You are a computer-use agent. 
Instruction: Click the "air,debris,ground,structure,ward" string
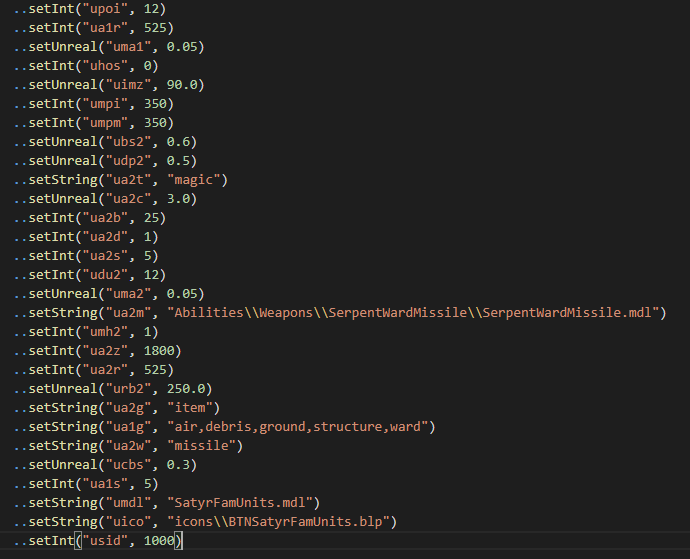pos(297,427)
